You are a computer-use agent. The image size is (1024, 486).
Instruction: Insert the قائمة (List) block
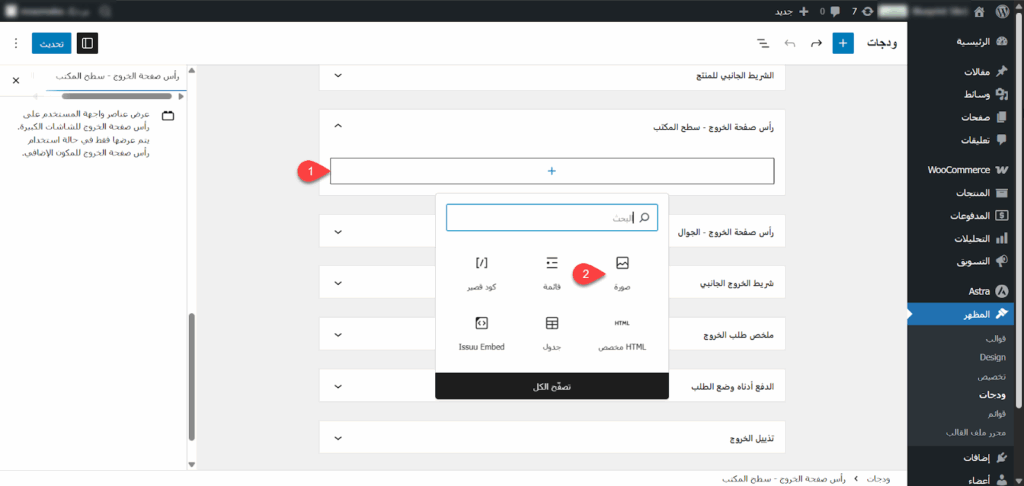[x=552, y=264]
